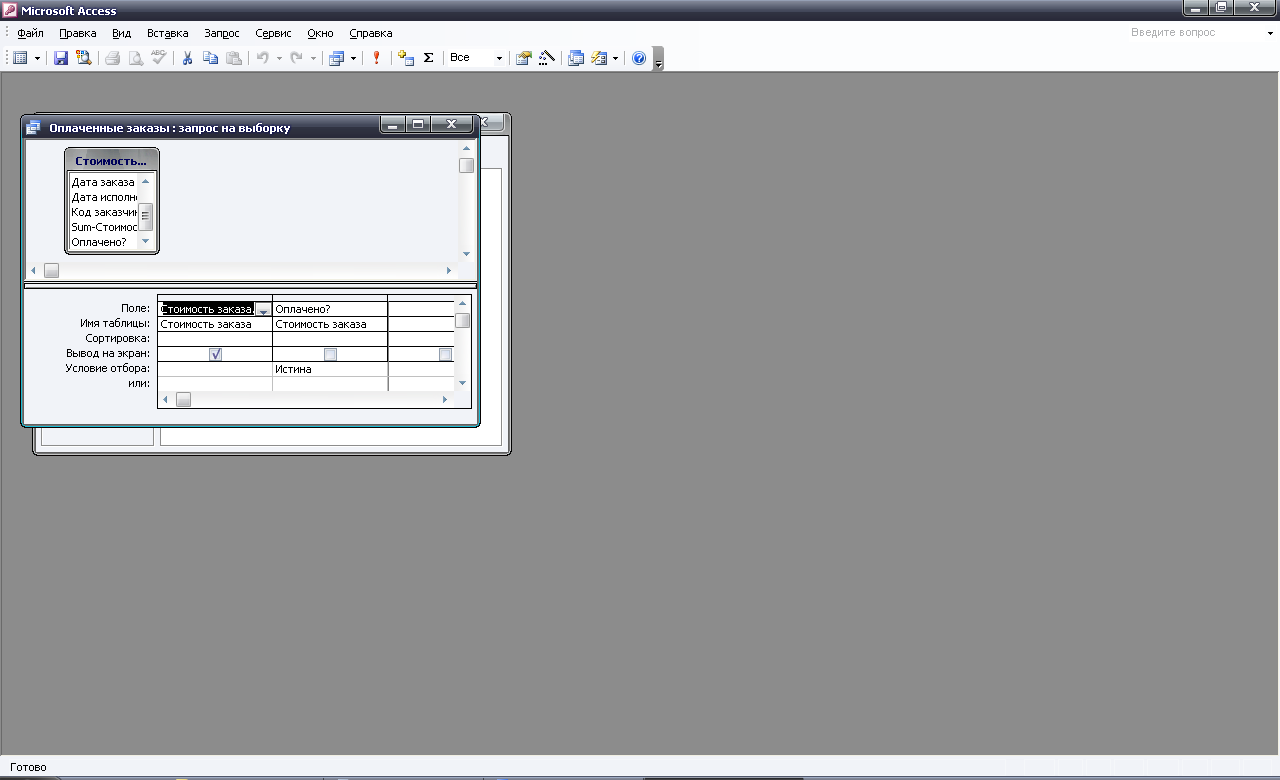Image resolution: width=1280 pixels, height=780 pixels.
Task: Select 'Оплачено?' in the table field list
Action: pyautogui.click(x=103, y=242)
